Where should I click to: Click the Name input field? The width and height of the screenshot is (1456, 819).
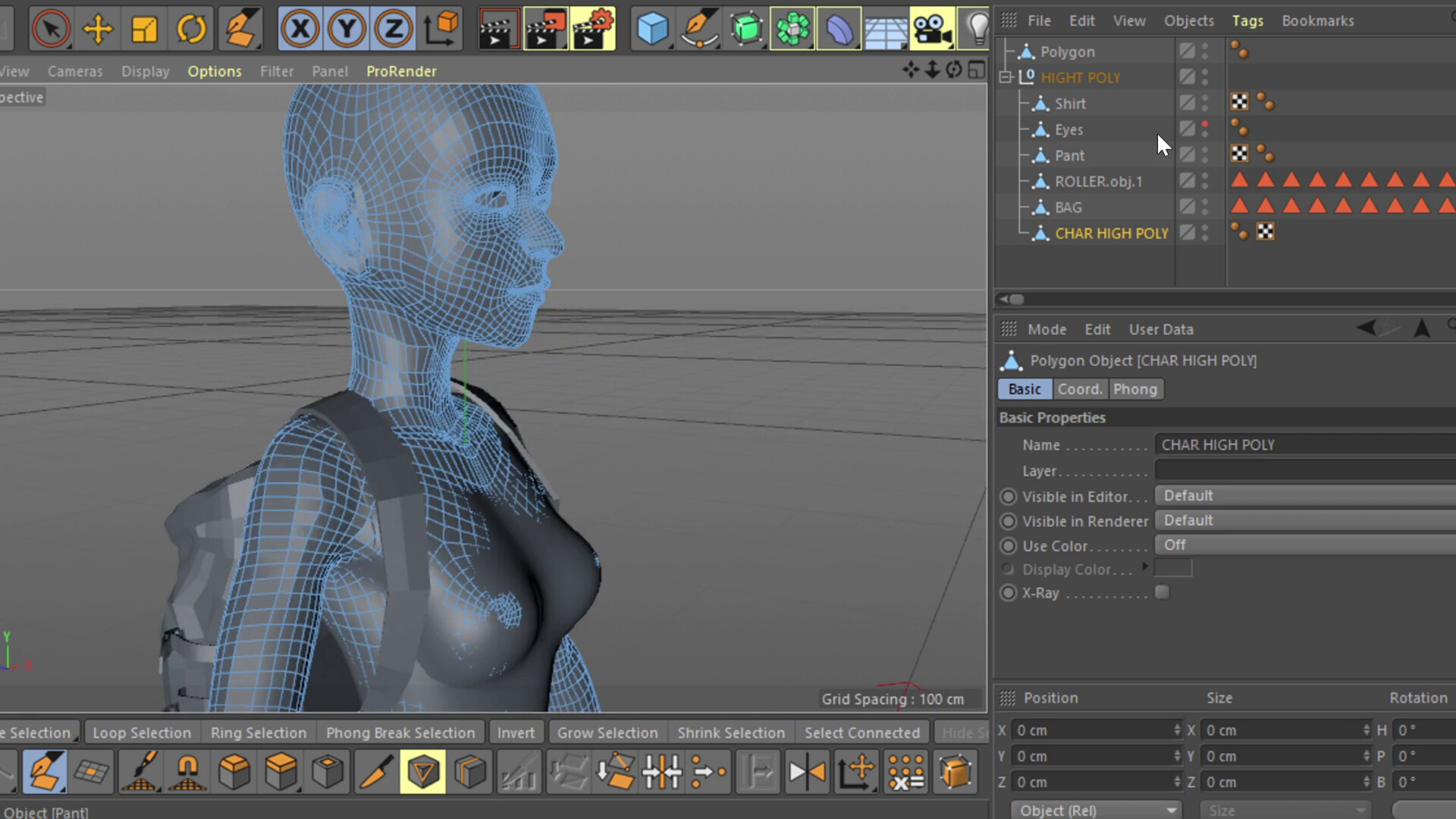[1304, 445]
